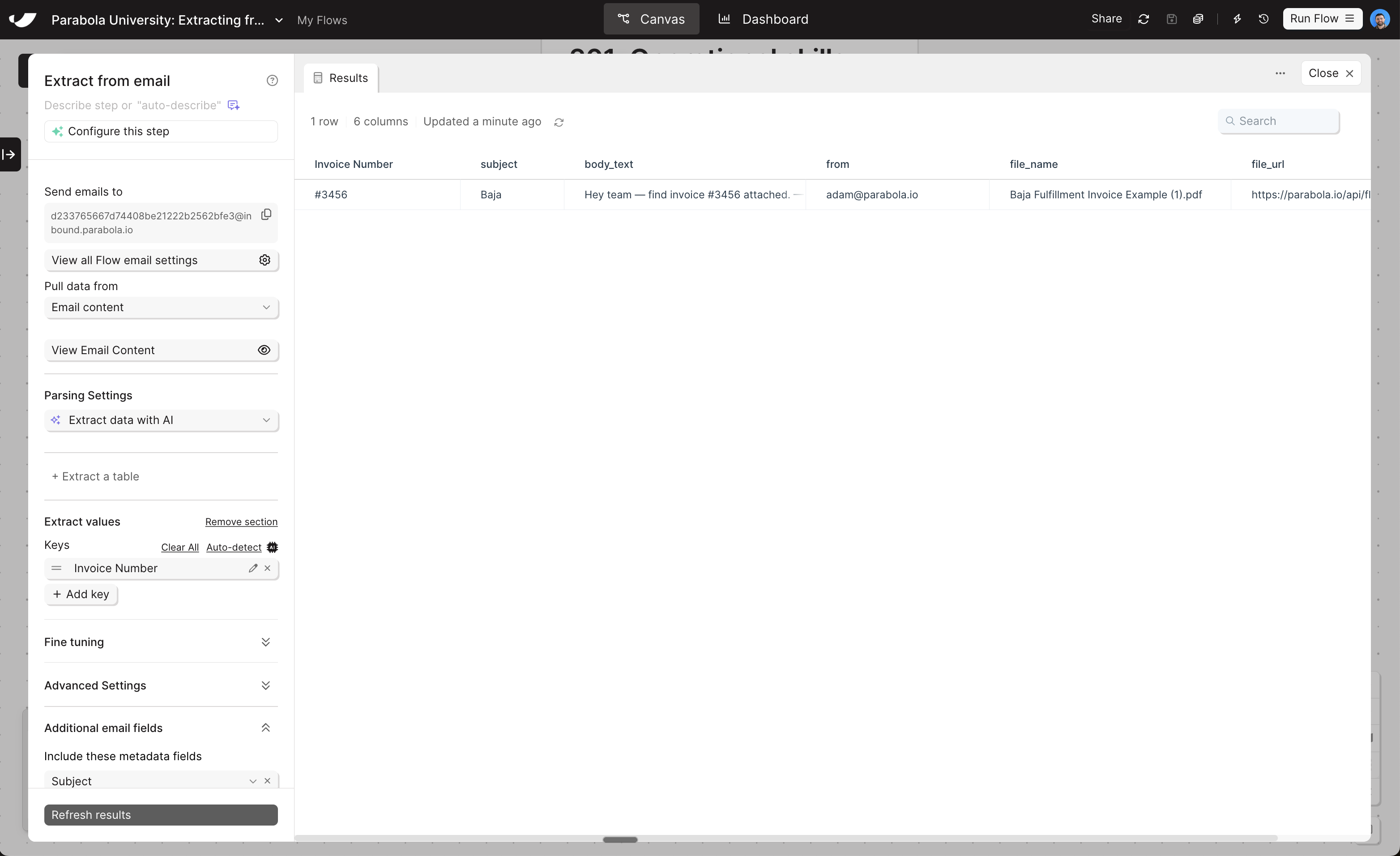
Task: Open Flow email settings via the gear icon
Action: [x=265, y=260]
